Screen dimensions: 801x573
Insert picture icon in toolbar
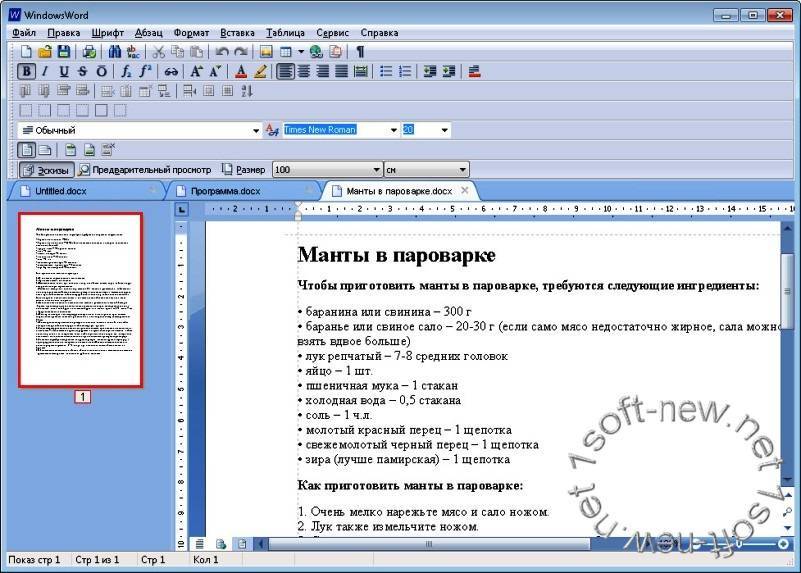pos(266,52)
